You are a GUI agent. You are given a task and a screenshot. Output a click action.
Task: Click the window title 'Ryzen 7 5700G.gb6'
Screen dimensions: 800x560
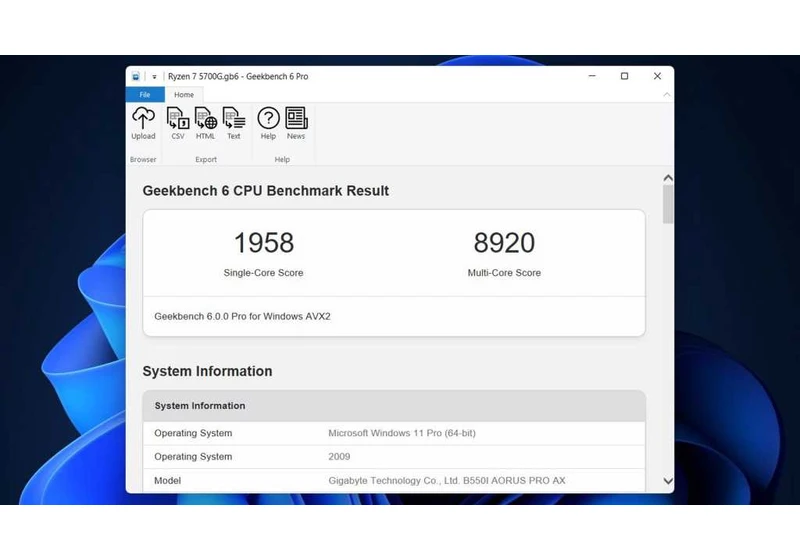(203, 77)
